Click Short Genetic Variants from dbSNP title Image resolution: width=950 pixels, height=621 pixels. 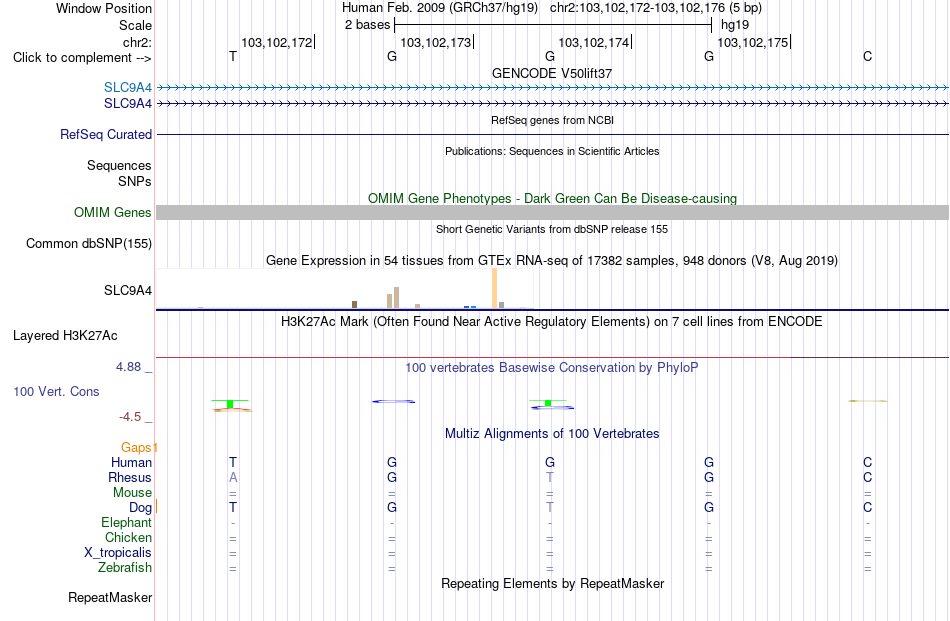coord(552,230)
